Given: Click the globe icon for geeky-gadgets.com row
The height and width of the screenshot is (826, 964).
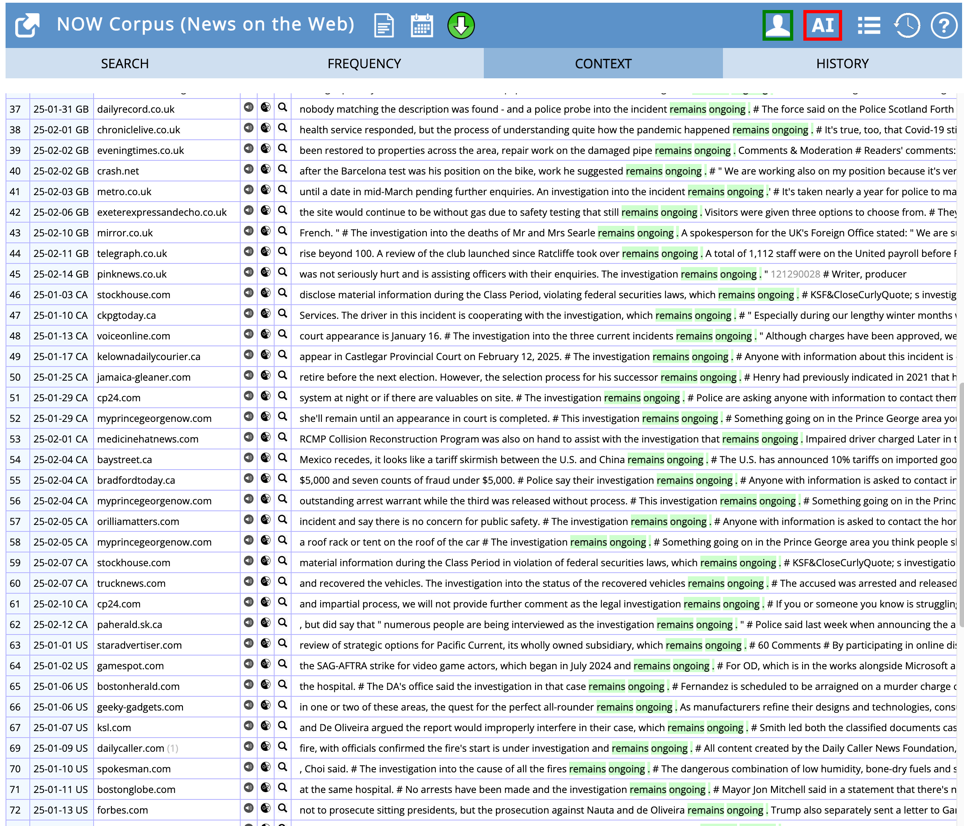Looking at the screenshot, I should point(266,705).
